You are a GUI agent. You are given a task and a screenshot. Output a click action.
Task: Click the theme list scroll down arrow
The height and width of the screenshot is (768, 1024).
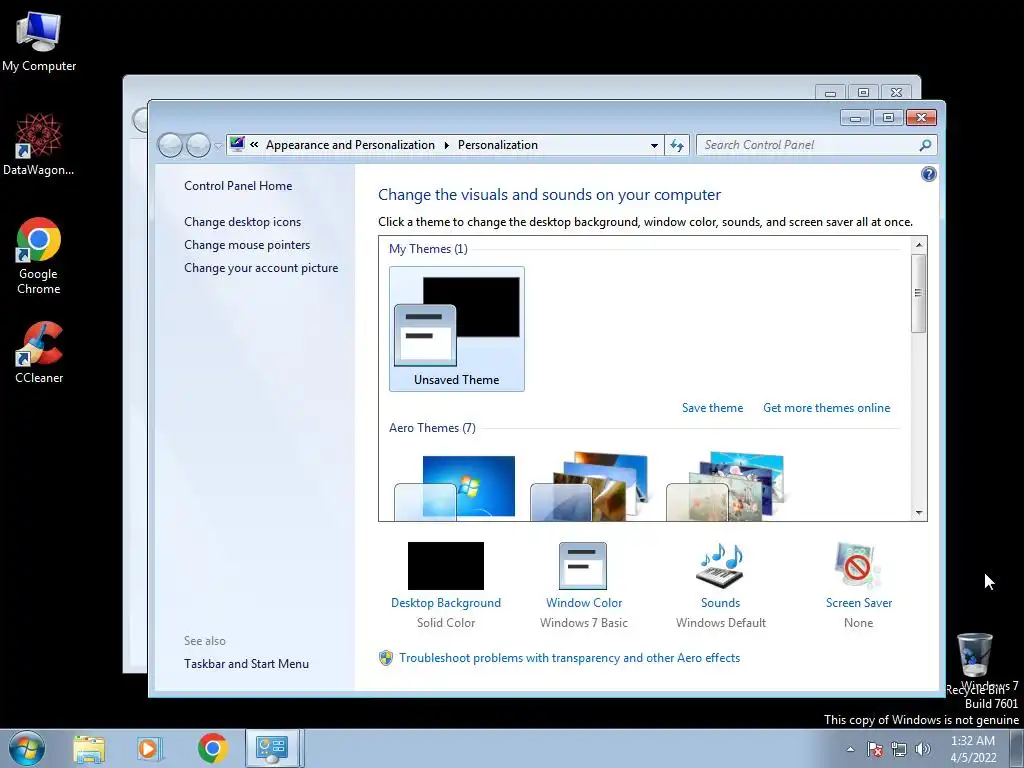[x=919, y=513]
